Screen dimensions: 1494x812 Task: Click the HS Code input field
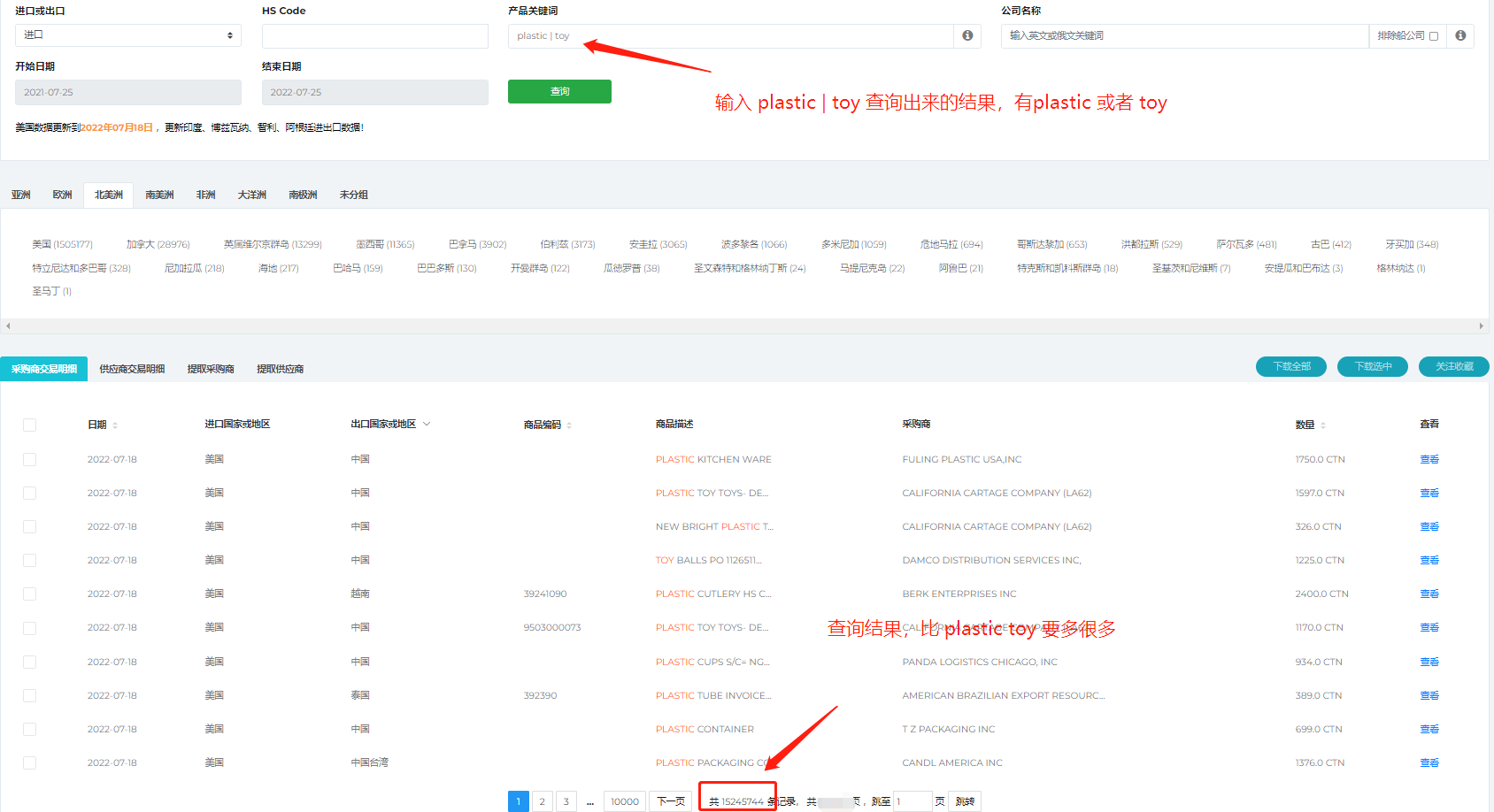pos(374,36)
